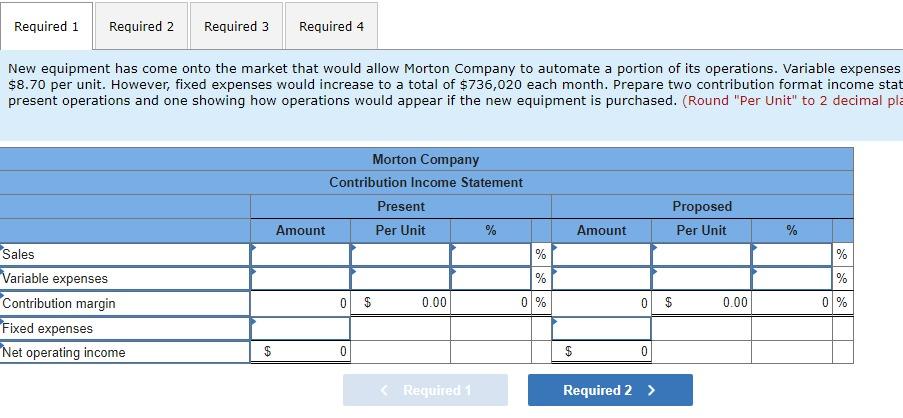Image resolution: width=903 pixels, height=418 pixels.
Task: Click Present Amount field for Fixed expenses
Action: [x=300, y=328]
